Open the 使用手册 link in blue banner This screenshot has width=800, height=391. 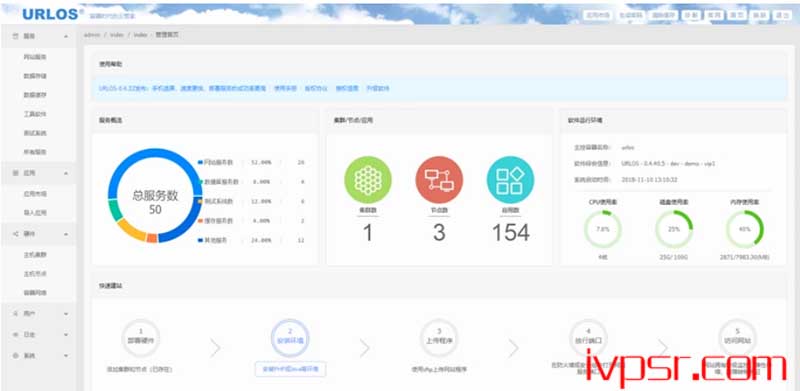(x=285, y=88)
